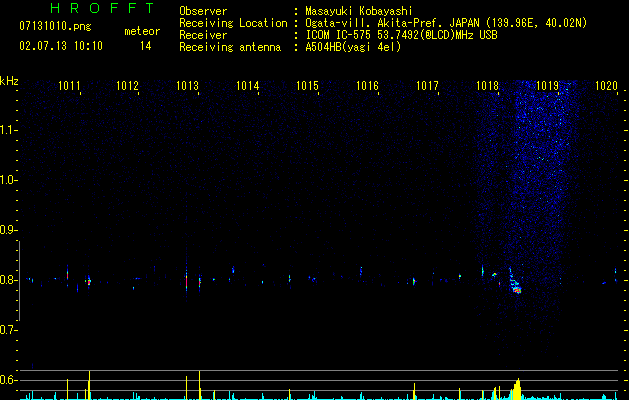629x400 pixels.
Task: Select observer name Masayuki Kobayashi
Action: [x=359, y=11]
